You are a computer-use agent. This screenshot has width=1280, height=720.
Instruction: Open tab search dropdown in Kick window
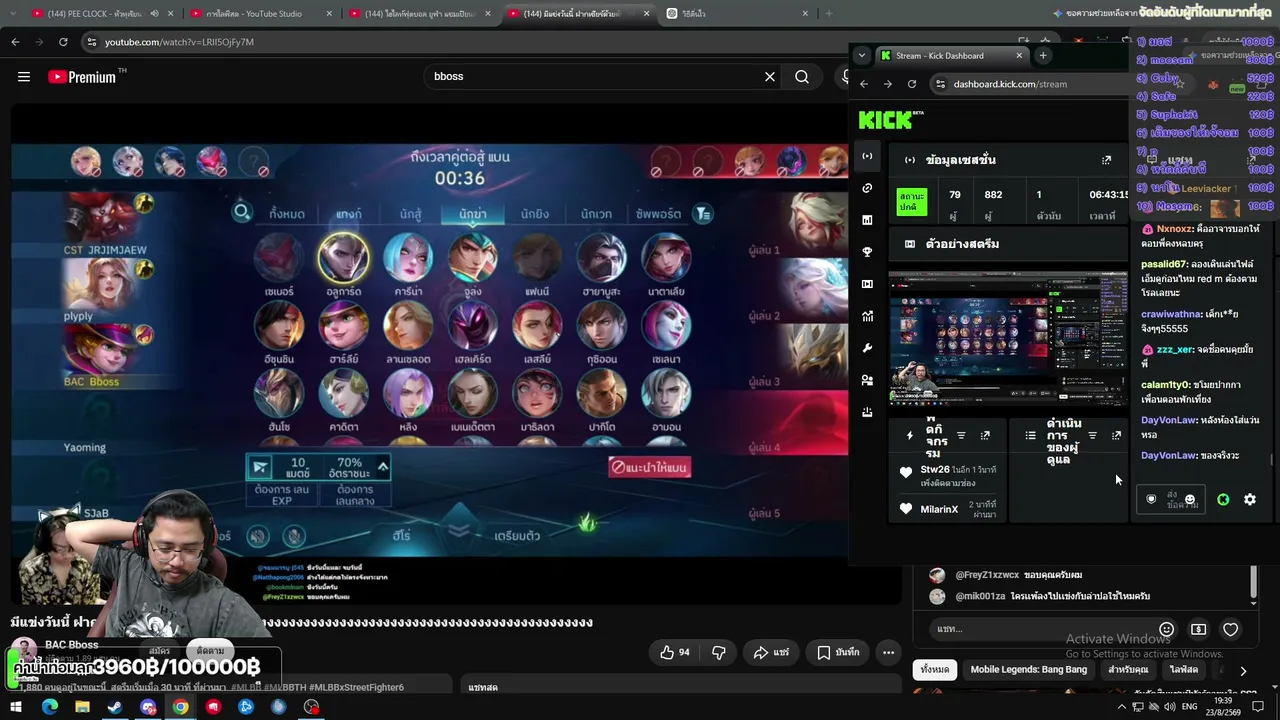click(x=862, y=56)
